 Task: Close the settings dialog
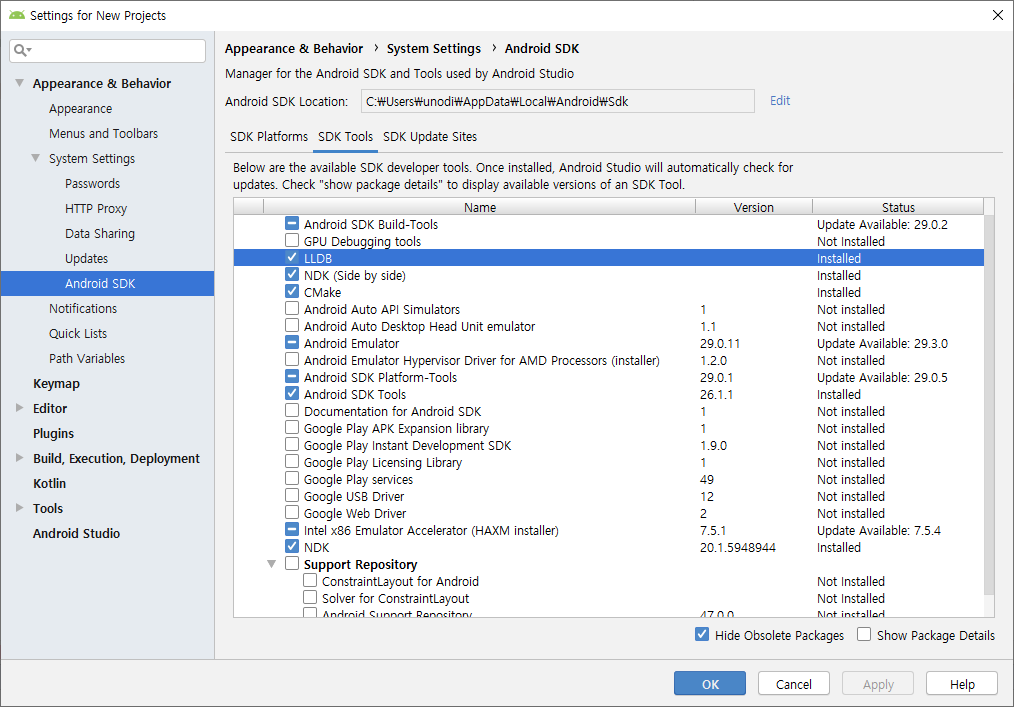tap(998, 15)
